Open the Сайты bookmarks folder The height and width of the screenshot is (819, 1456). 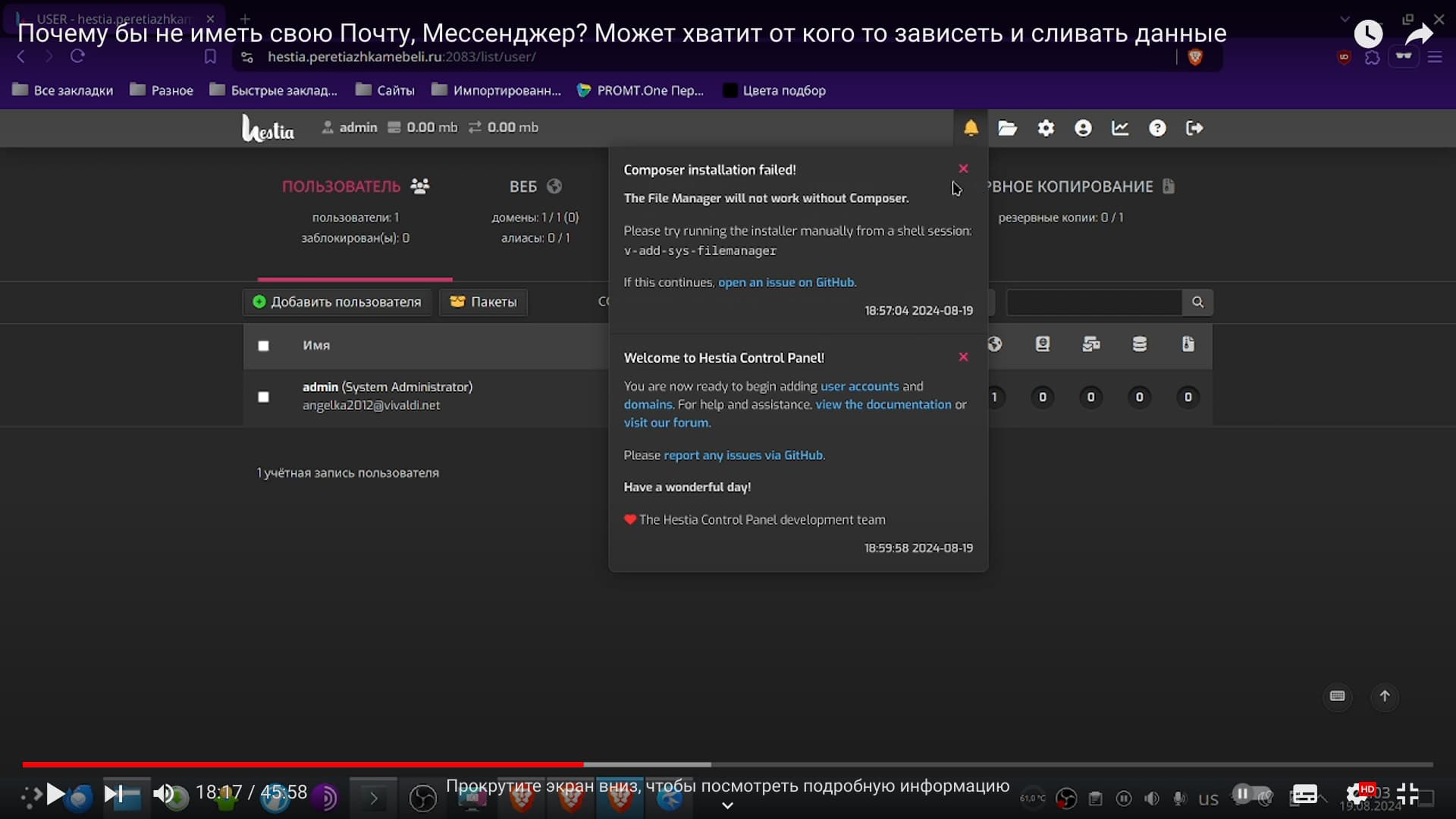(x=385, y=90)
